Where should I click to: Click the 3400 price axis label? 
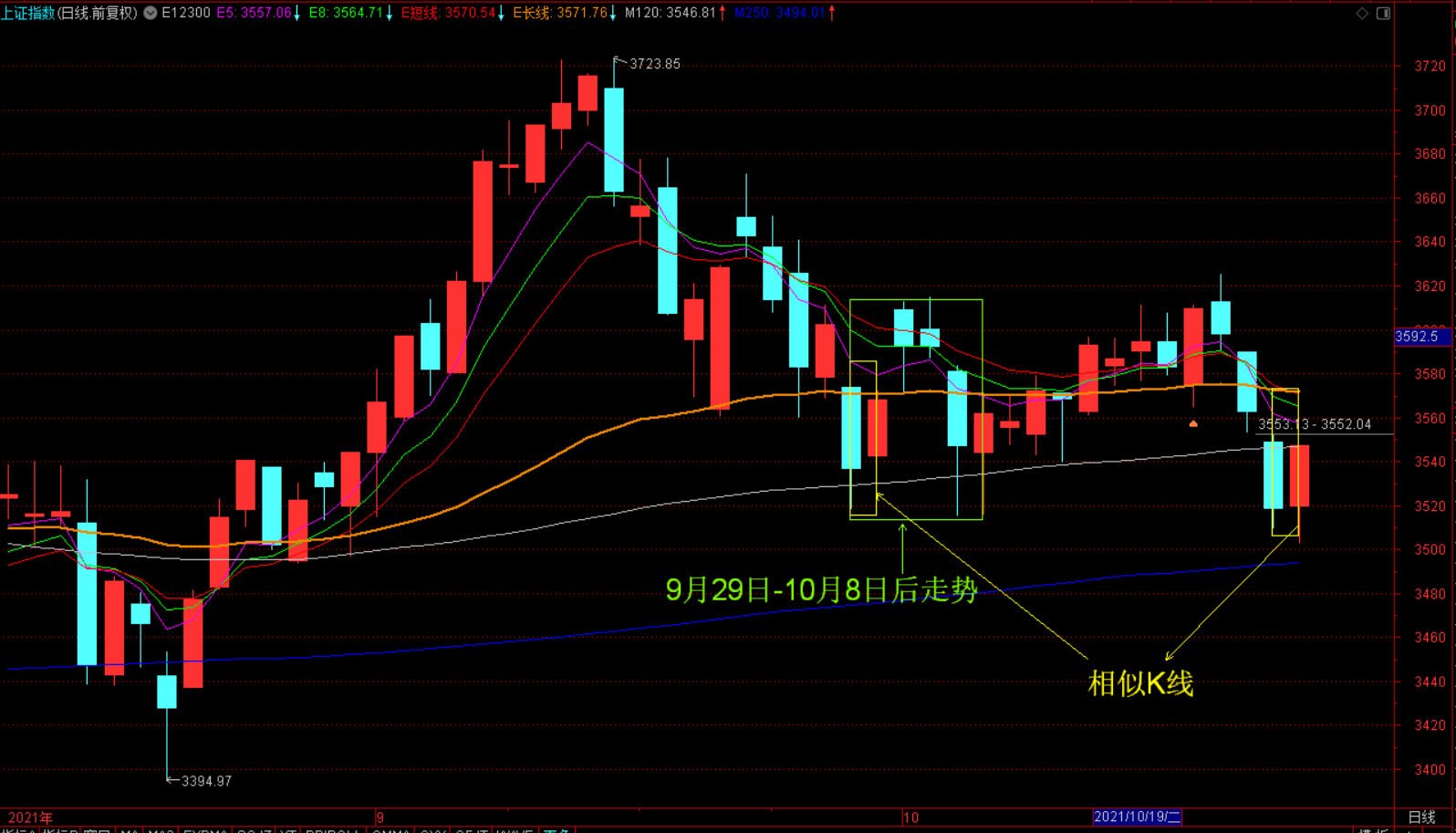tap(1430, 769)
